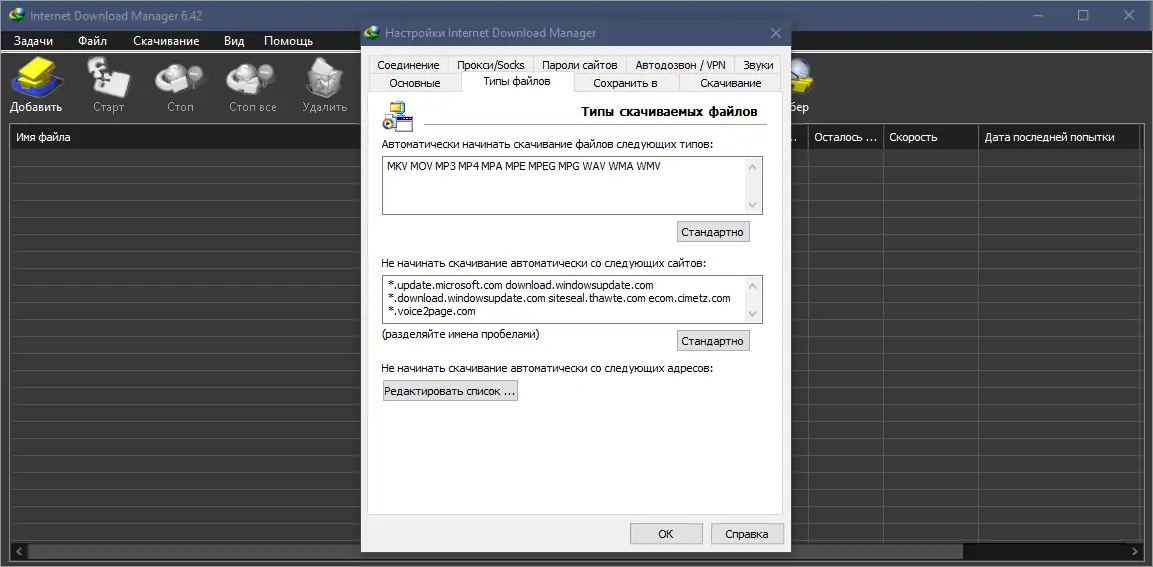
Task: Open the Файл menu
Action: coord(93,41)
